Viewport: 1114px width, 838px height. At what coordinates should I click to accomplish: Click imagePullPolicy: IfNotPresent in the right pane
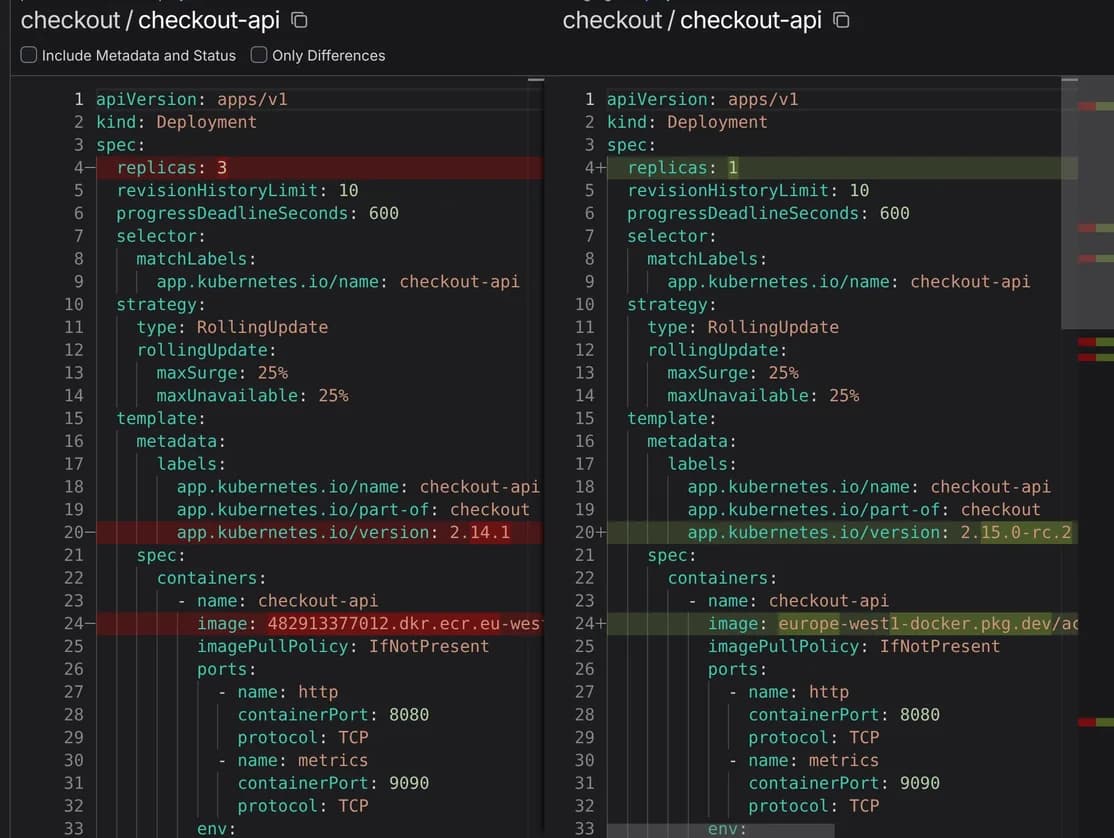854,646
